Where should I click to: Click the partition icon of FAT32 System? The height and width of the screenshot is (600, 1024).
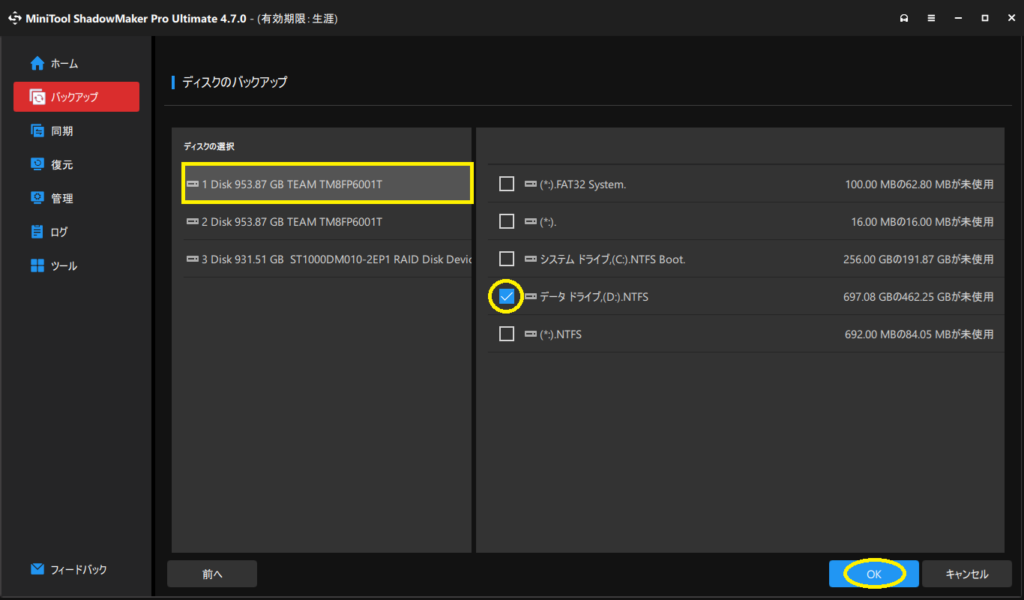[531, 184]
